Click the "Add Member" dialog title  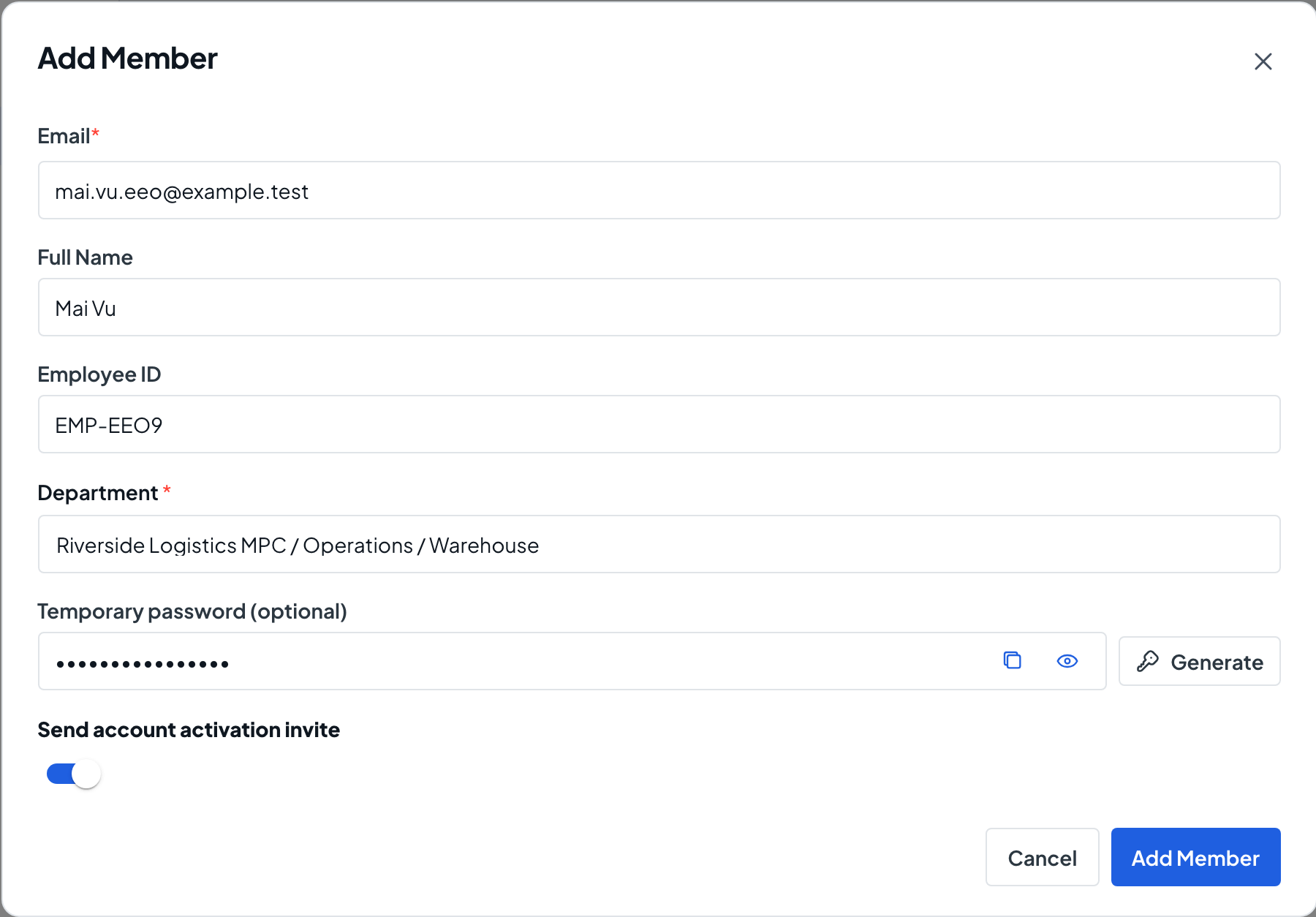(128, 59)
